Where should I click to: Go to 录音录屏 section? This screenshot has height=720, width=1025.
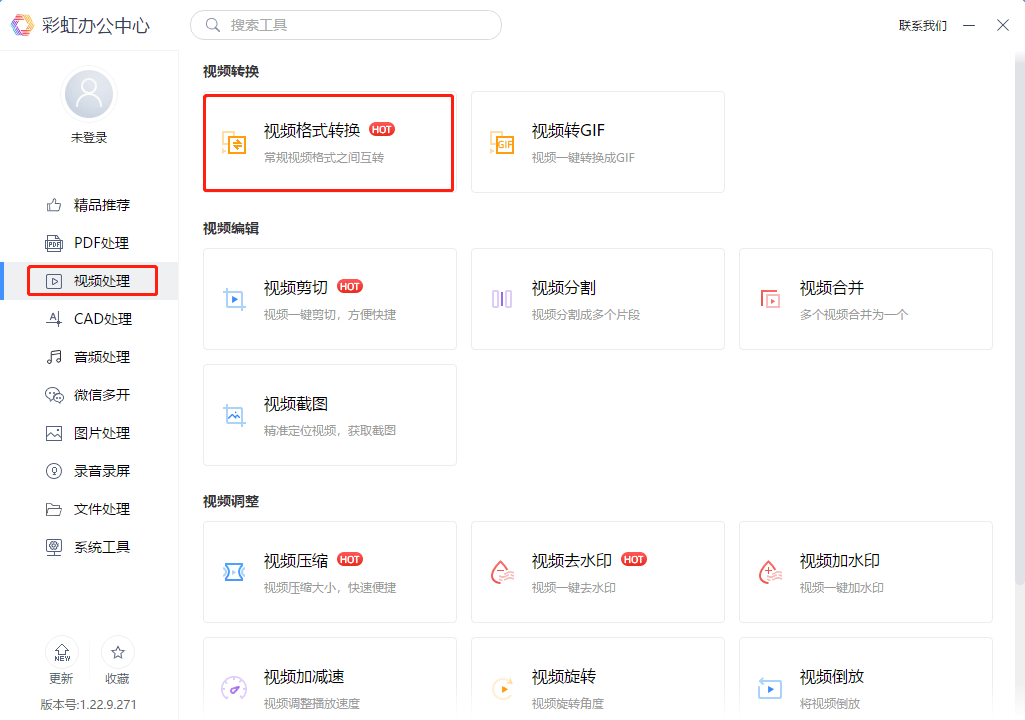[x=90, y=471]
